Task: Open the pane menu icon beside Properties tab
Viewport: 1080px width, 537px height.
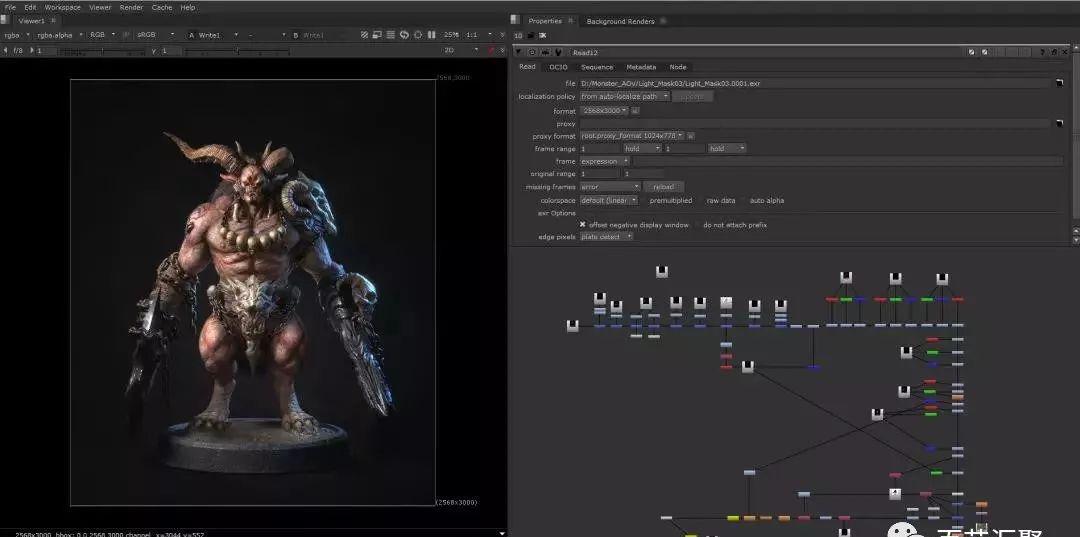Action: point(516,21)
